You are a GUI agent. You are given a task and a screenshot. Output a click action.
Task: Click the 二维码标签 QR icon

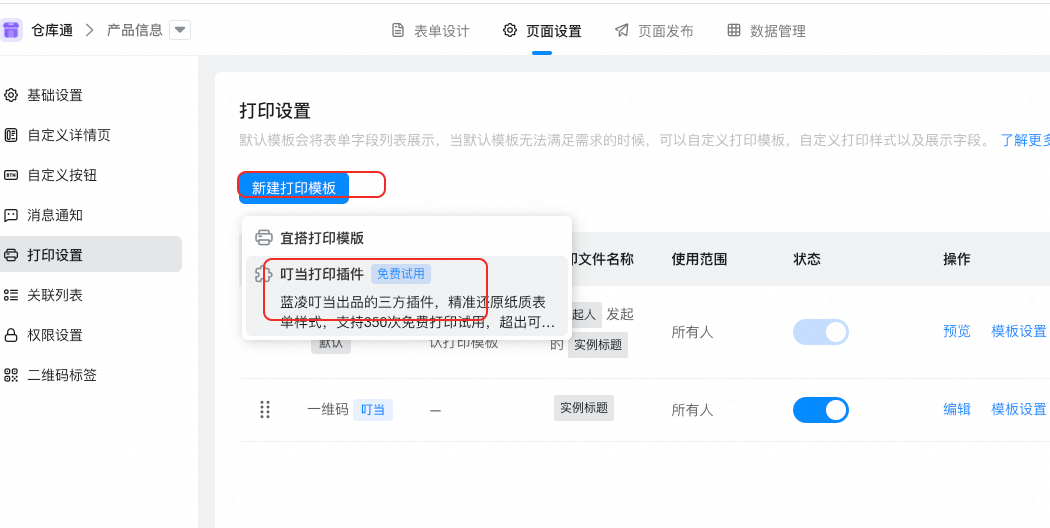(11, 375)
